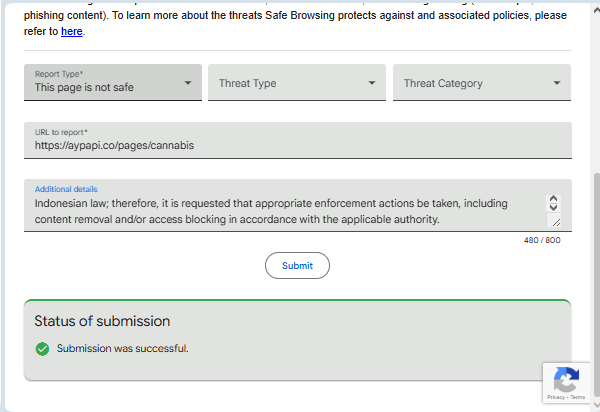The width and height of the screenshot is (600, 412).
Task: Click the Threat Category dropdown arrow
Action: tap(557, 83)
